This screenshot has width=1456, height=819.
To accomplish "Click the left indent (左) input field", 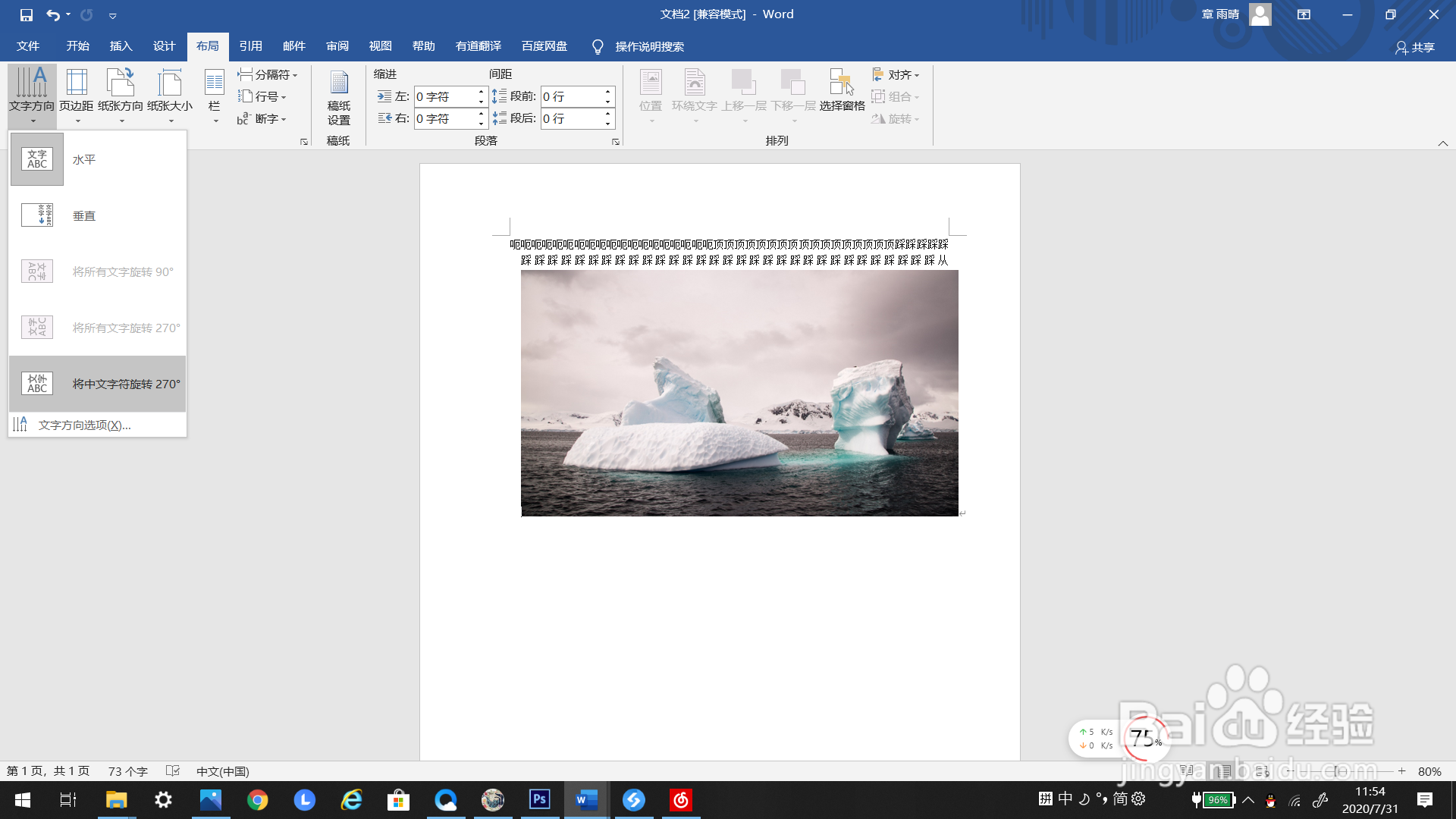I will pyautogui.click(x=444, y=96).
